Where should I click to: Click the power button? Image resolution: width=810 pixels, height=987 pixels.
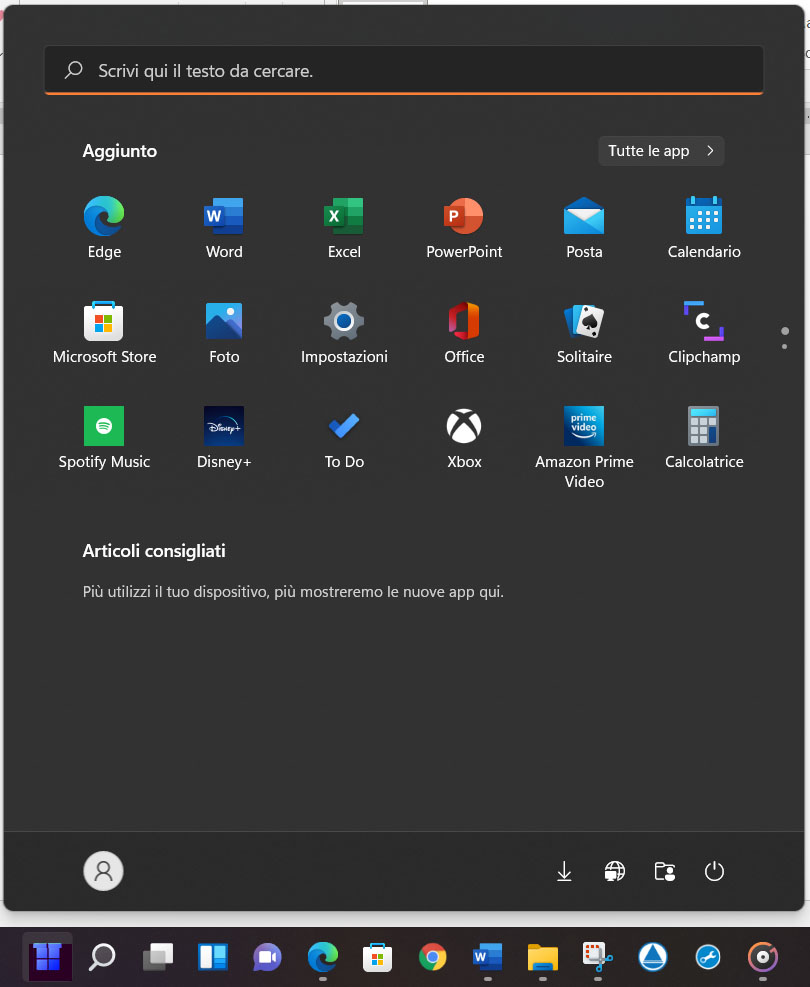pyautogui.click(x=714, y=871)
